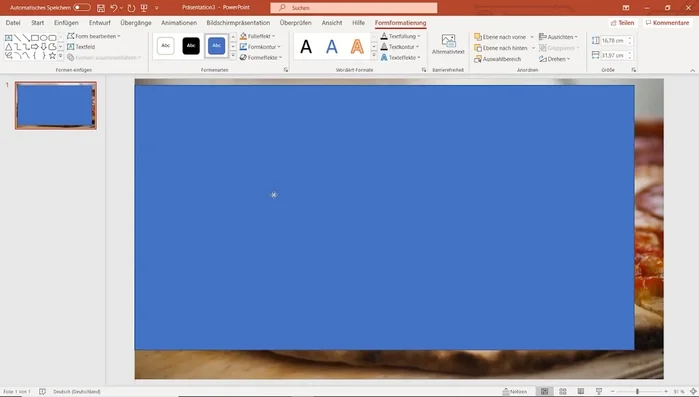Expand the shape styles gallery
Viewport: 699px width, 397px height.
point(233,56)
